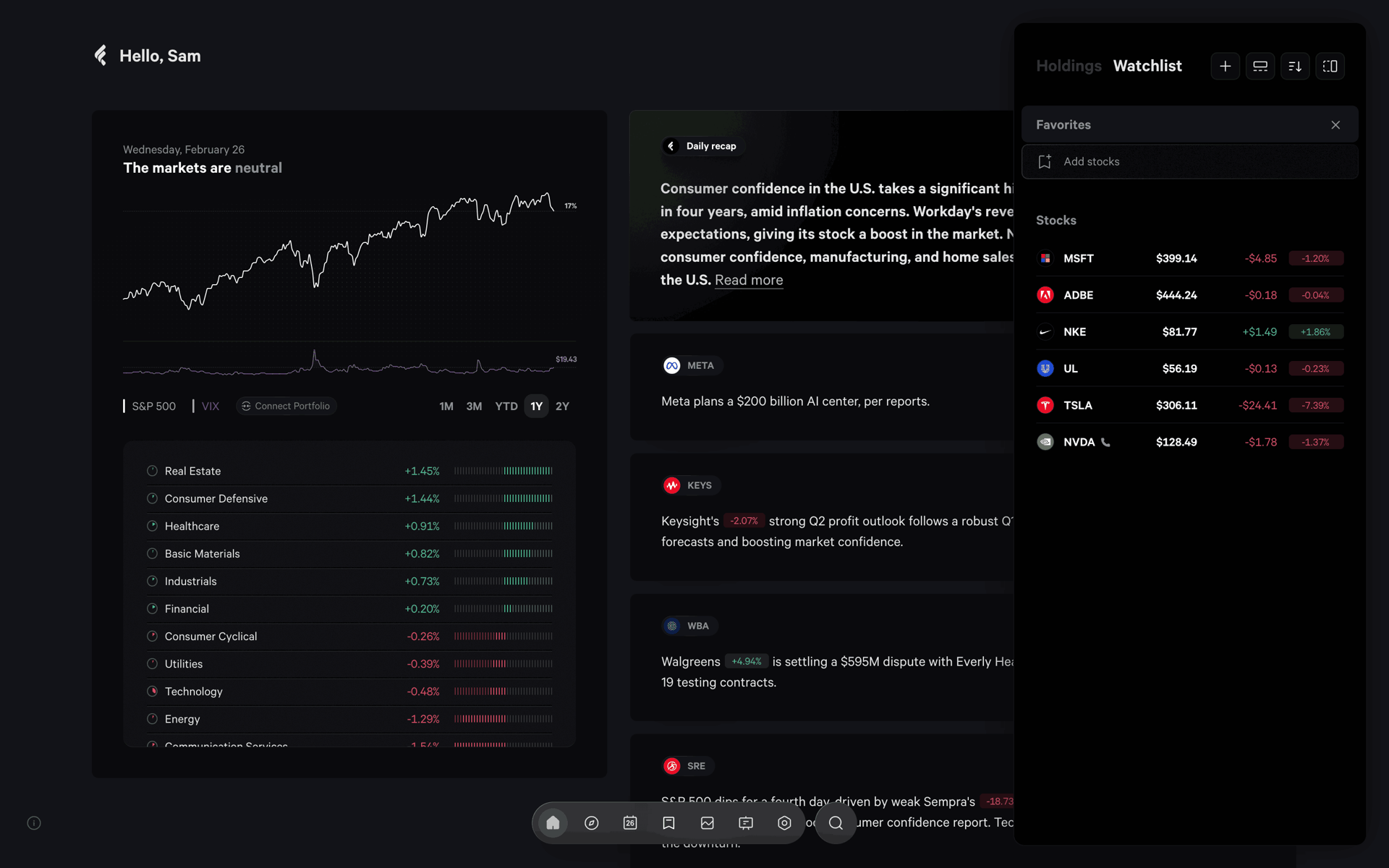Click the Unilever logo icon
The width and height of the screenshot is (1389, 868).
(1045, 369)
